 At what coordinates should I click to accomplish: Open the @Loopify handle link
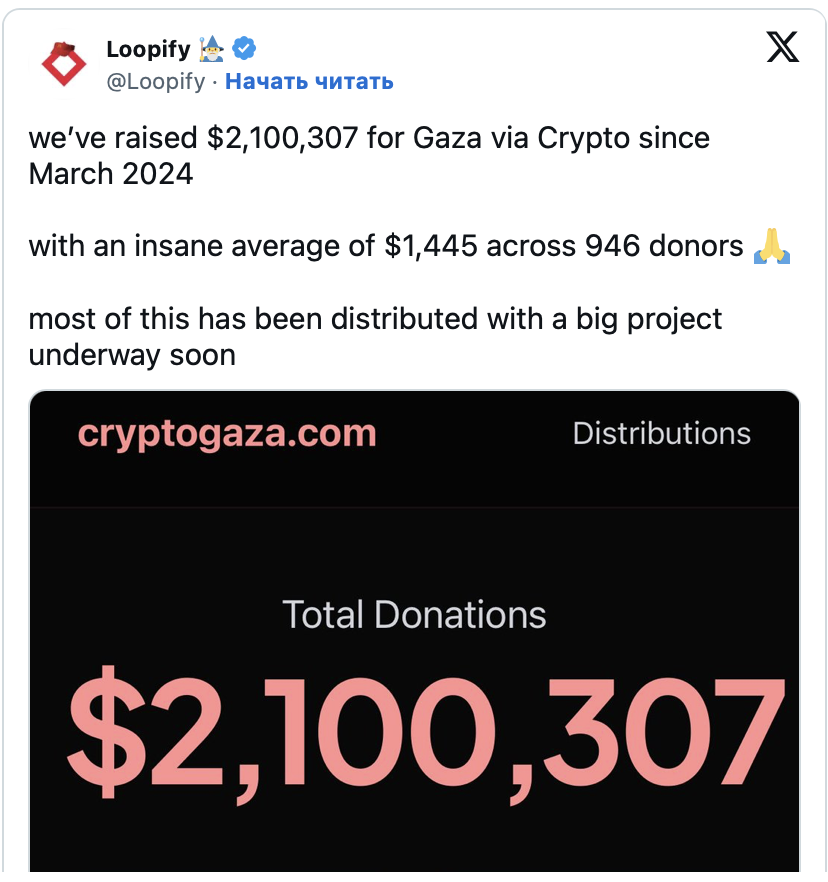155,81
